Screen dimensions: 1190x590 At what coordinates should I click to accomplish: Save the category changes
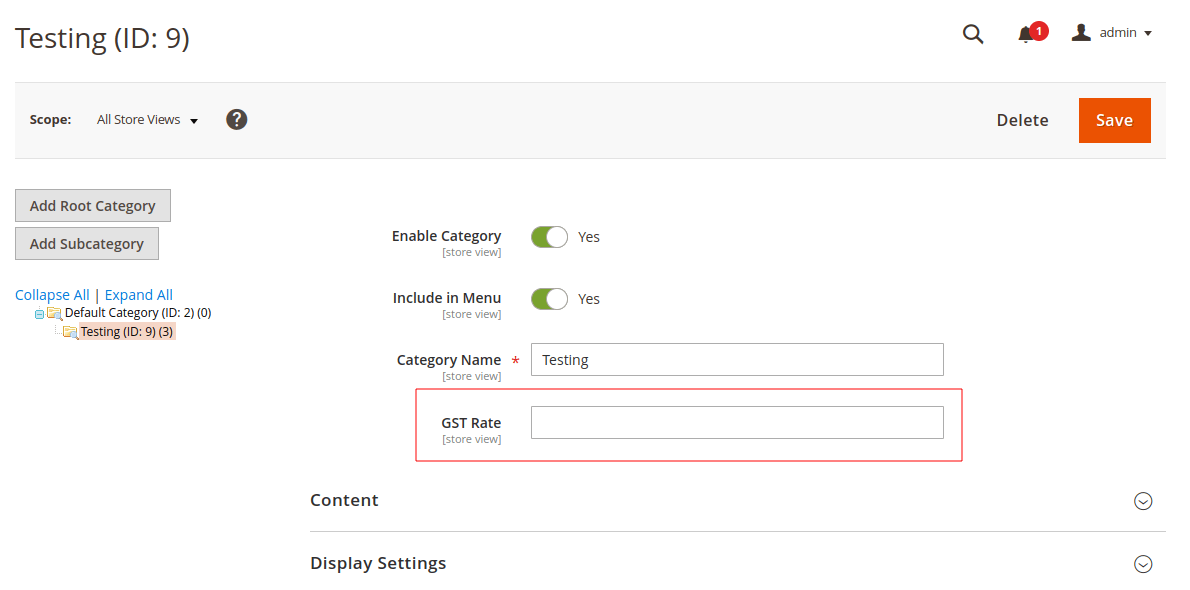pyautogui.click(x=1114, y=120)
